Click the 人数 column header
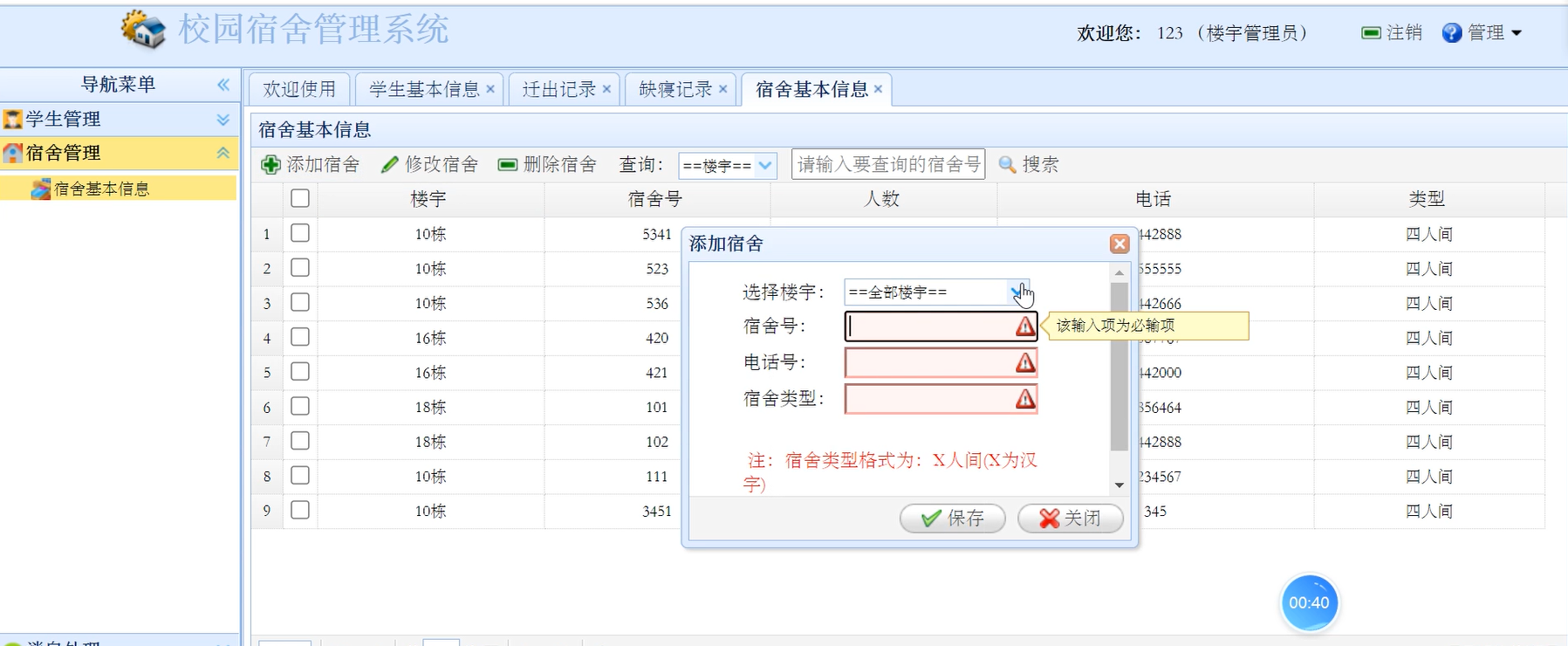This screenshot has width=1568, height=646. (882, 199)
